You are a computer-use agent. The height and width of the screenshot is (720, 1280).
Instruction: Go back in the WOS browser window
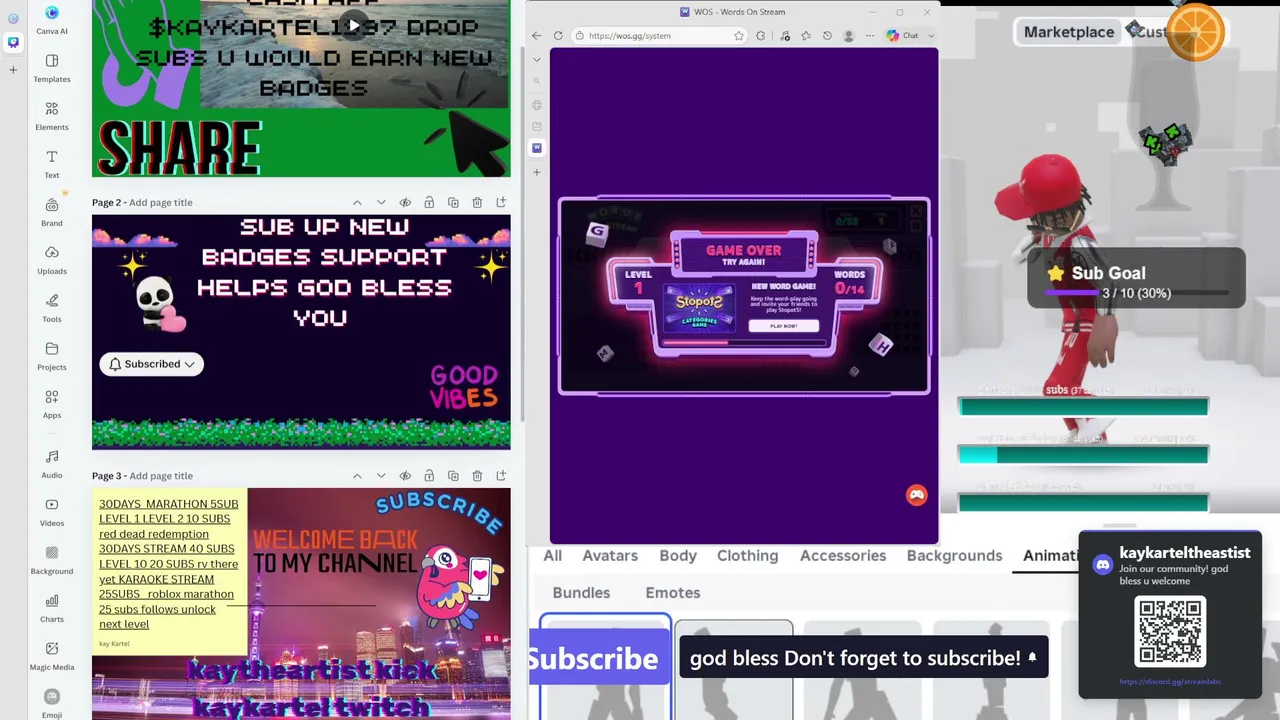[537, 36]
